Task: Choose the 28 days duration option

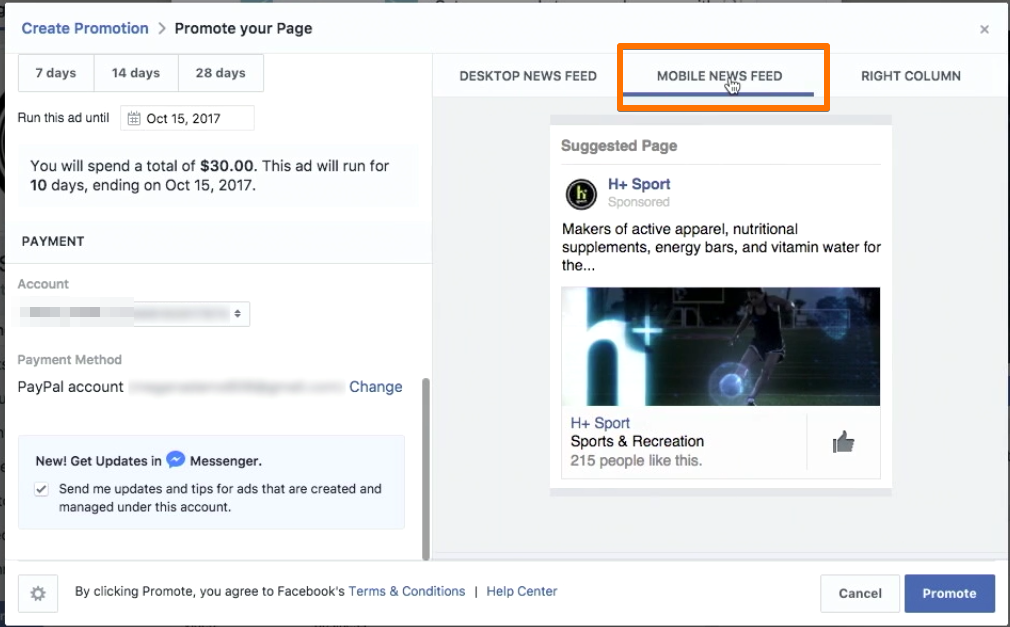Action: pyautogui.click(x=221, y=73)
